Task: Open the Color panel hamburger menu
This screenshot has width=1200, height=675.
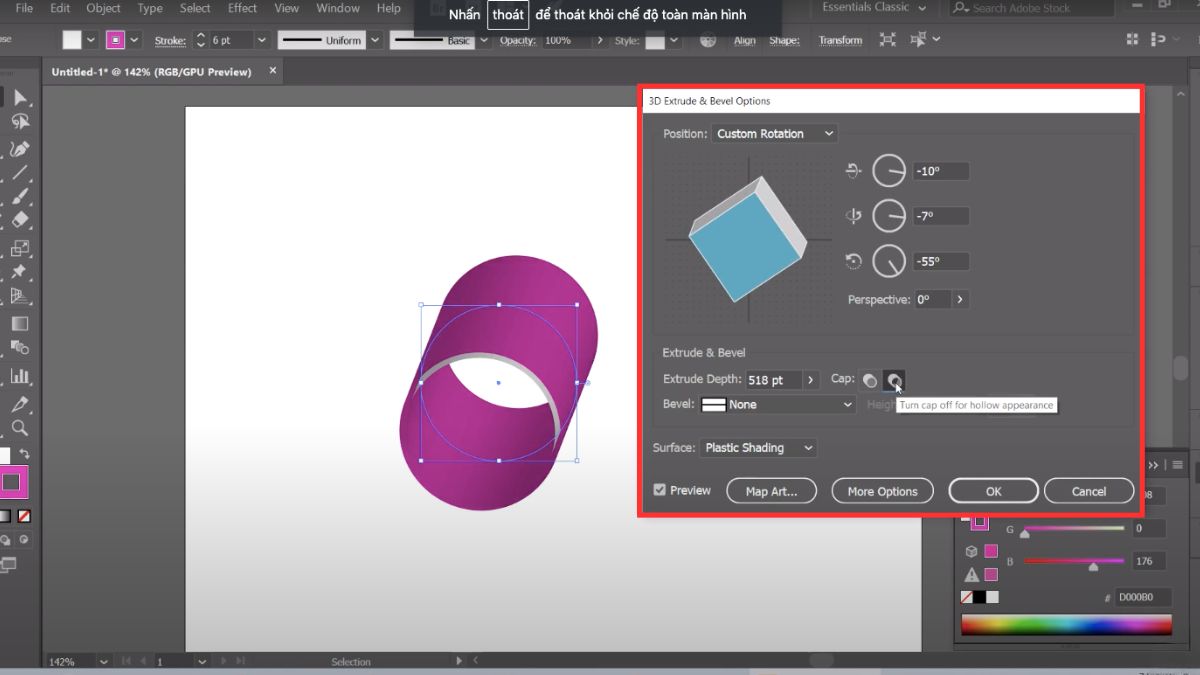Action: point(1180,465)
